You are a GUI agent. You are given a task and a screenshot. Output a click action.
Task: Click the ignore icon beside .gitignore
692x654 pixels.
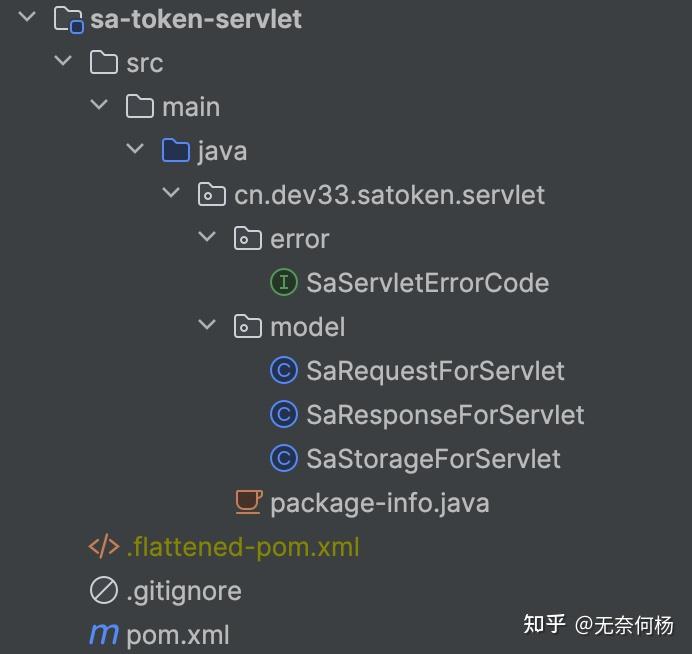coord(104,591)
